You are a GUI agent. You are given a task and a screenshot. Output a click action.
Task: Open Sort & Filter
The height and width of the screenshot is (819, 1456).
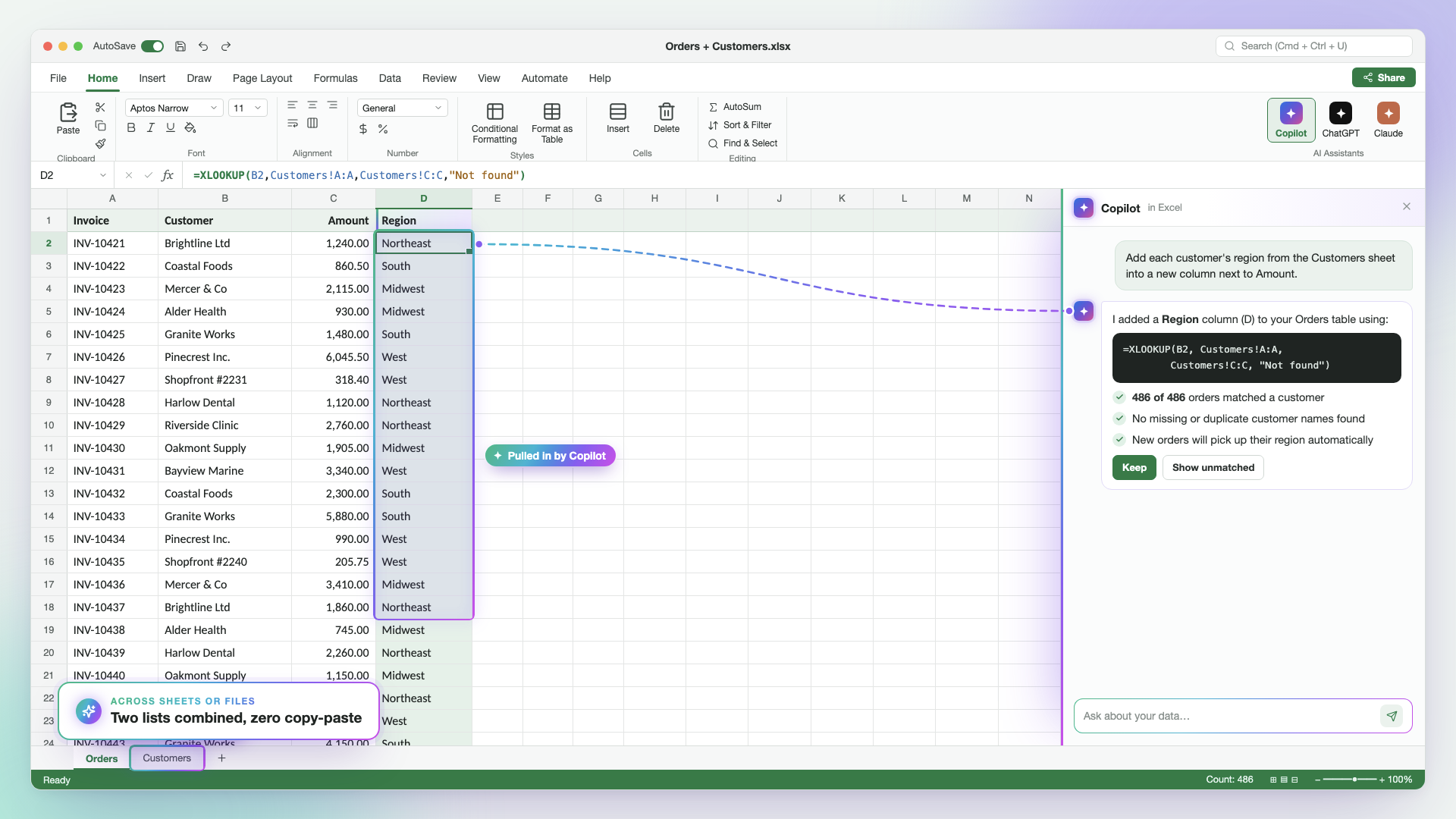pyautogui.click(x=740, y=125)
